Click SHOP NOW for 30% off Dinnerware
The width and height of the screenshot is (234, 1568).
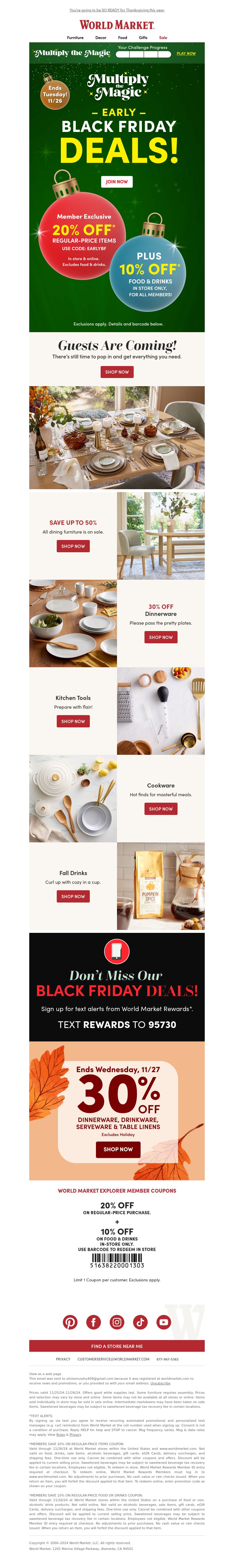coord(161,637)
